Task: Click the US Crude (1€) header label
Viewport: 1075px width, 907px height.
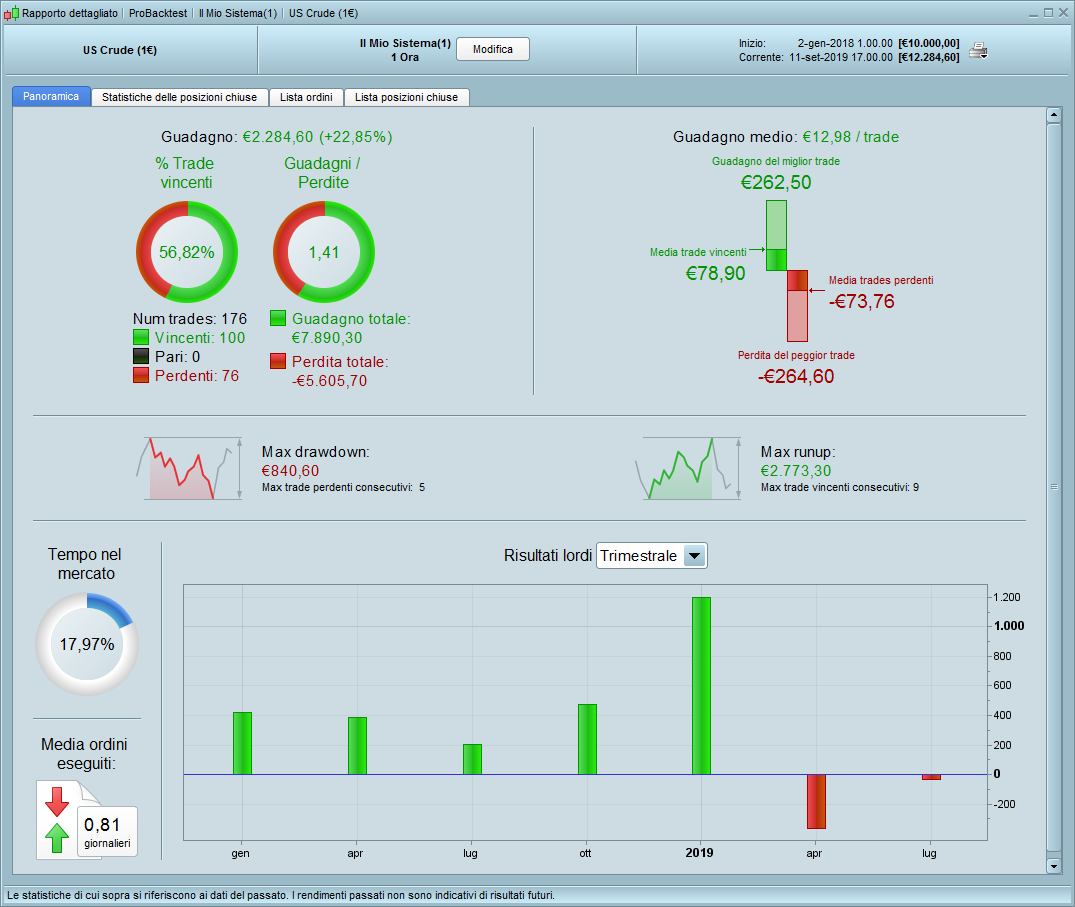Action: 120,50
